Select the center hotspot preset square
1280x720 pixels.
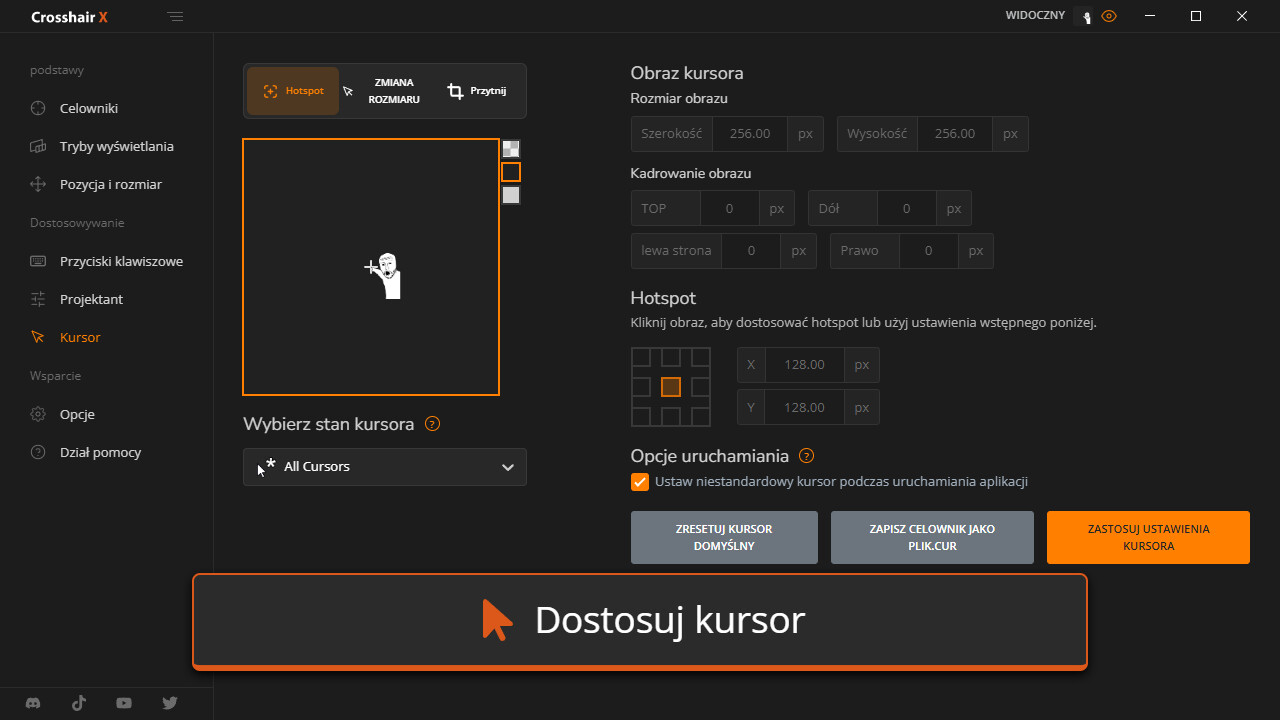pos(671,387)
